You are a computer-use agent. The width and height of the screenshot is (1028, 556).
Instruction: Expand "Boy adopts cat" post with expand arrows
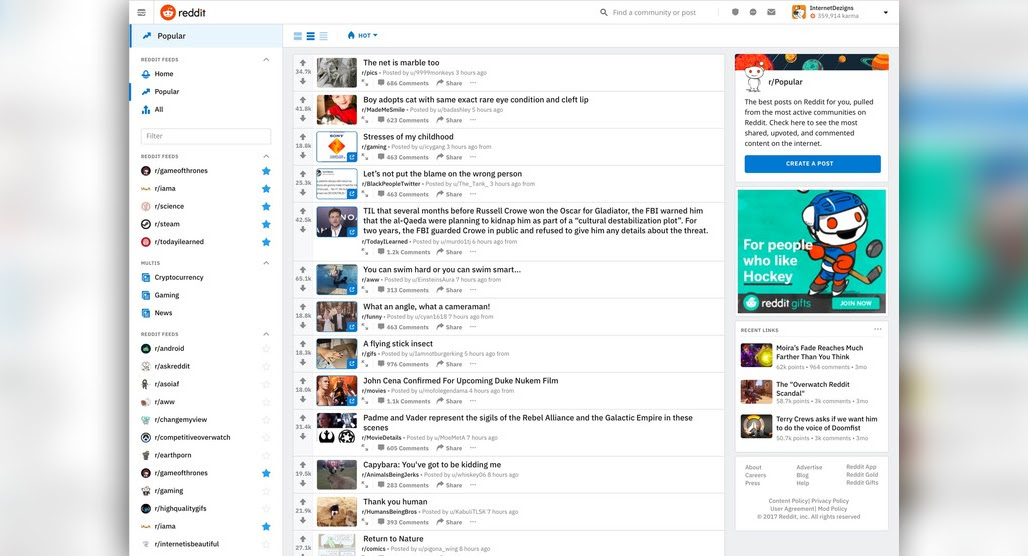(365, 120)
